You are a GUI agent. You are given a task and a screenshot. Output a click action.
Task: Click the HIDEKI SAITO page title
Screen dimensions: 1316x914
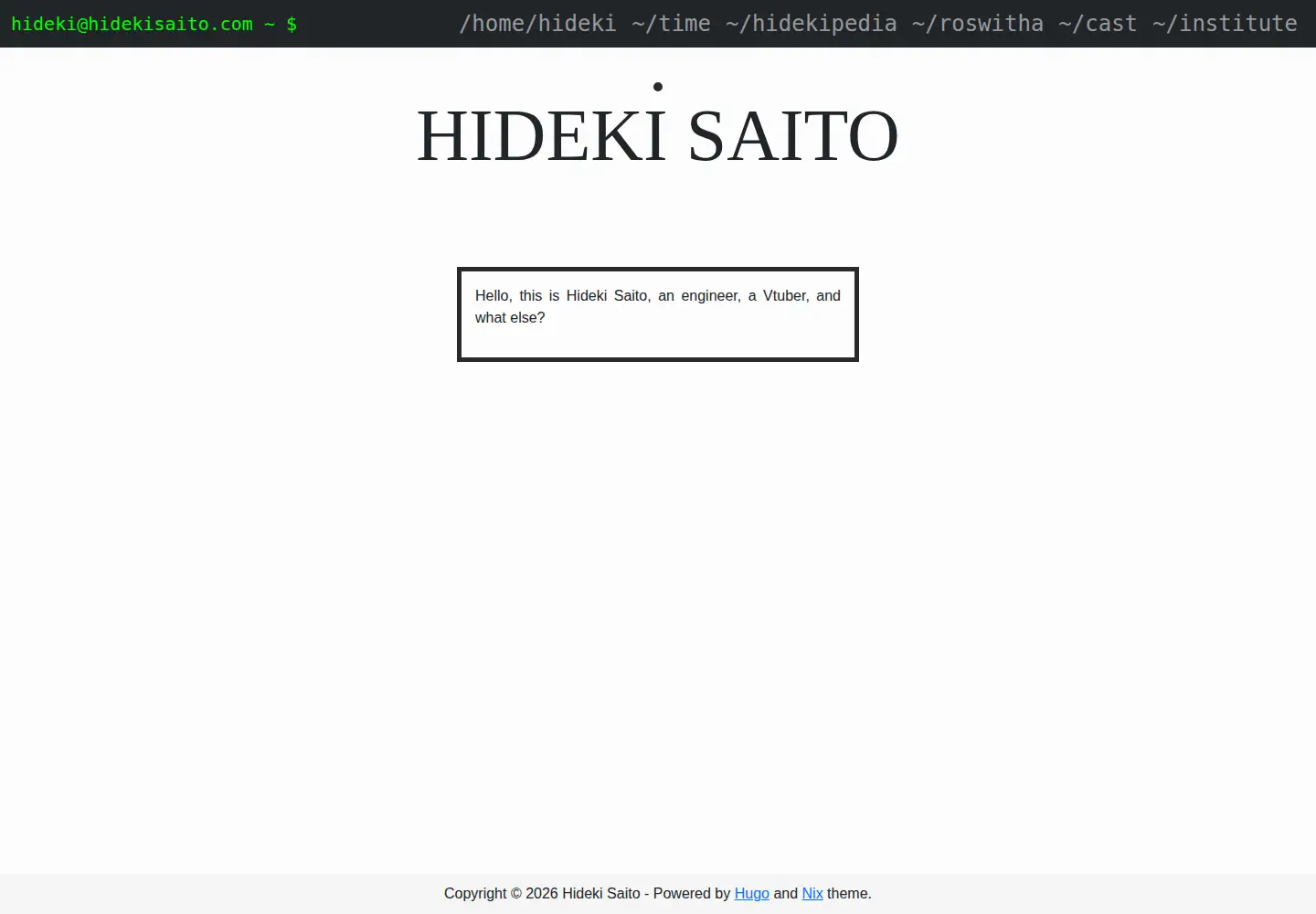click(658, 135)
